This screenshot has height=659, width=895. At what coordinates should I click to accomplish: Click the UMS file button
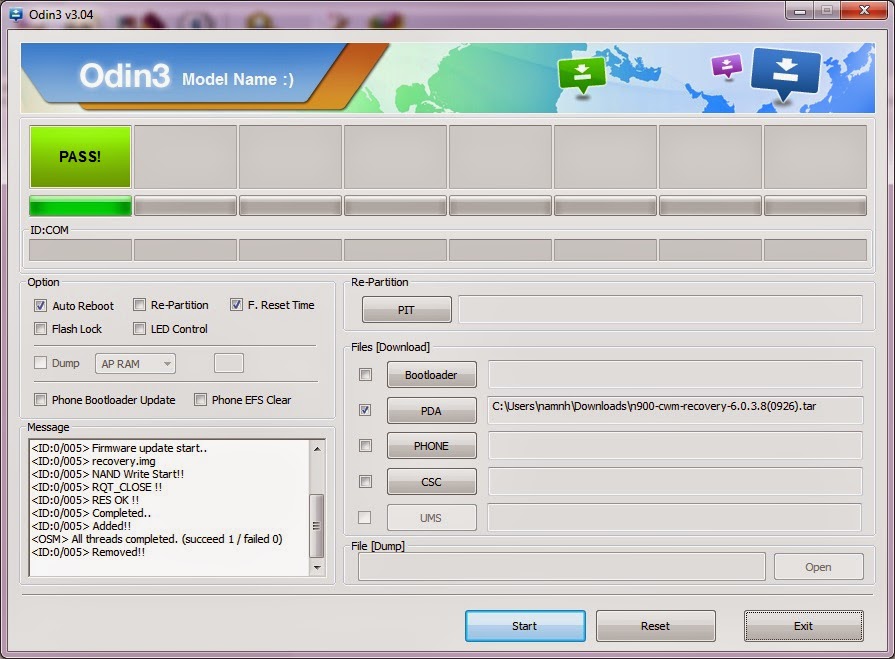[432, 518]
